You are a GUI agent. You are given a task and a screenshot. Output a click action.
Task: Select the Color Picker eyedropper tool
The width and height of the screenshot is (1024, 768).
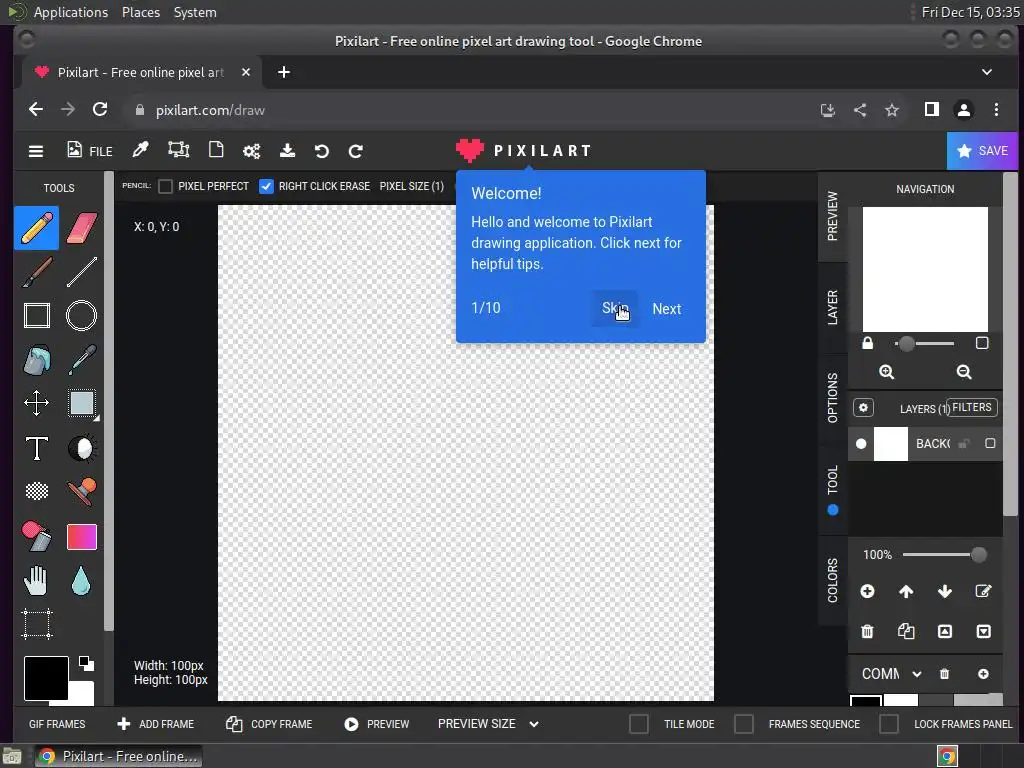click(x=82, y=360)
